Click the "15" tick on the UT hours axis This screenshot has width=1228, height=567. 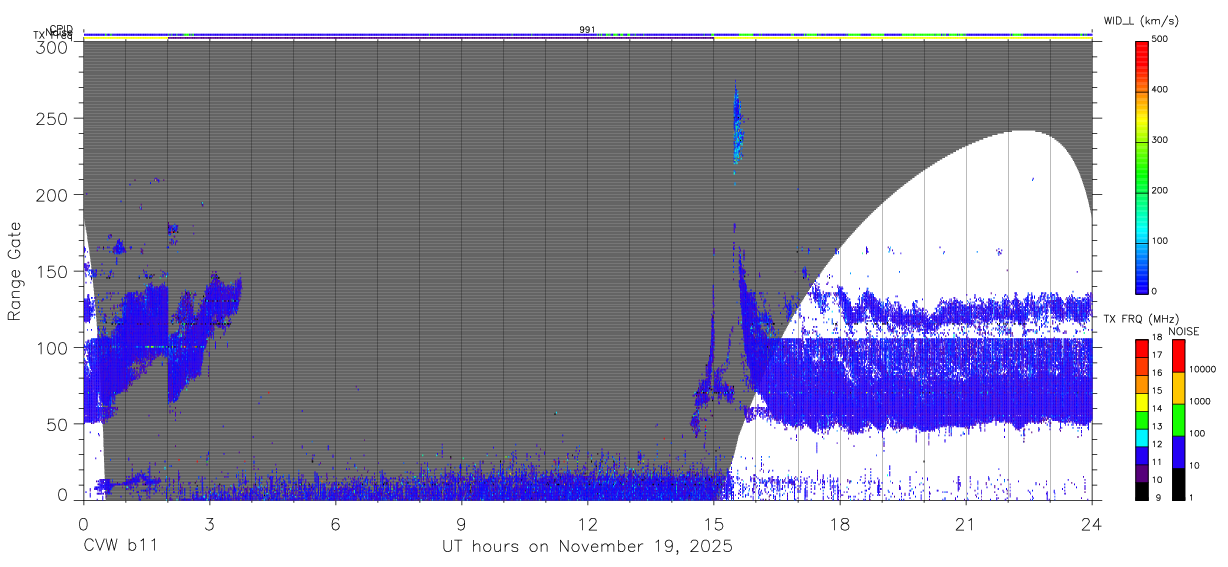click(713, 523)
